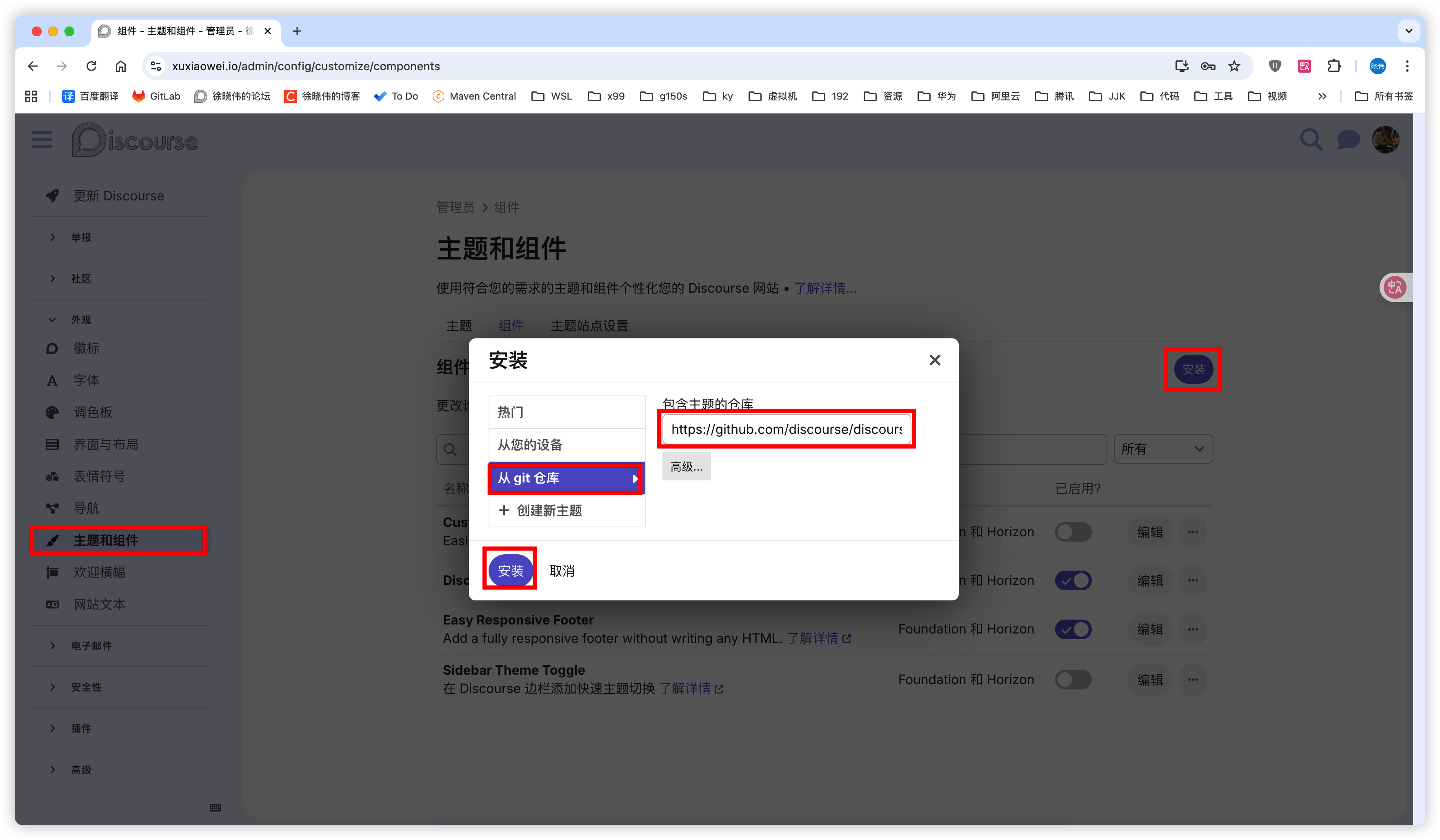Click the user avatar in Discourse header
Image resolution: width=1440 pixels, height=840 pixels.
click(1385, 140)
